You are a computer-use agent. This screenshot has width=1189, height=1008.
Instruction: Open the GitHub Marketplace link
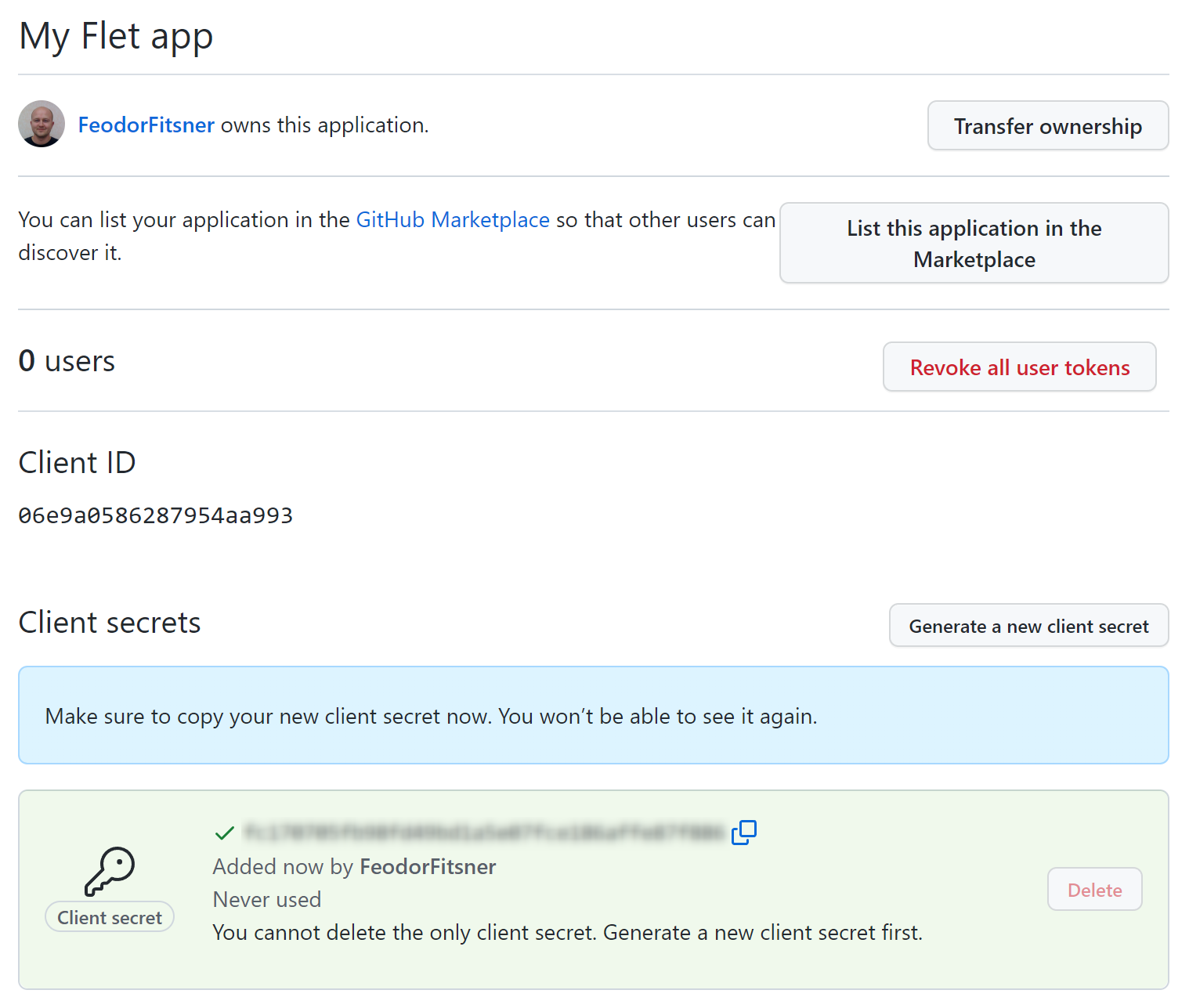[453, 220]
